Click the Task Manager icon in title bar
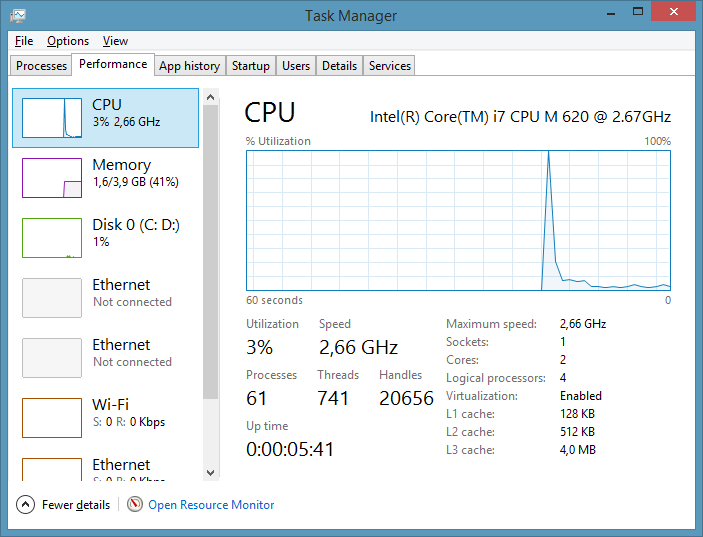This screenshot has width=703, height=537. point(19,15)
